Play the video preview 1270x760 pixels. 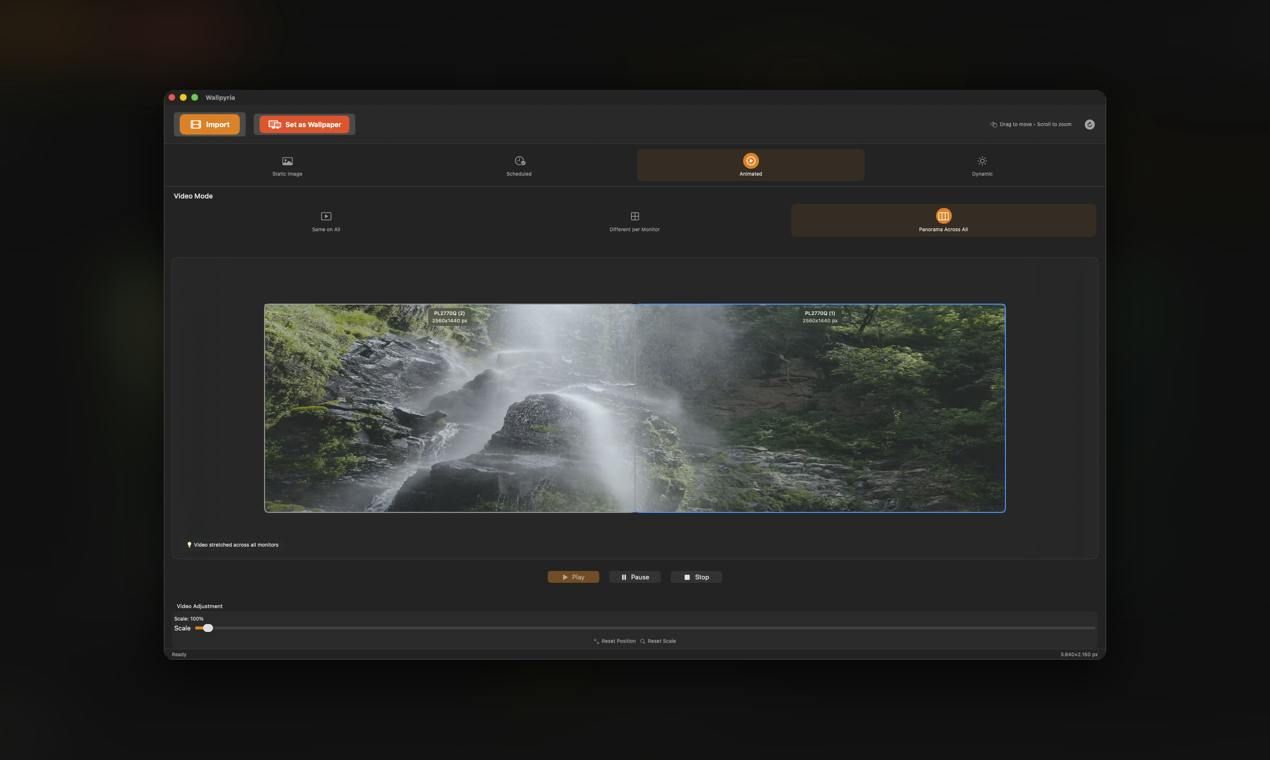click(x=573, y=577)
